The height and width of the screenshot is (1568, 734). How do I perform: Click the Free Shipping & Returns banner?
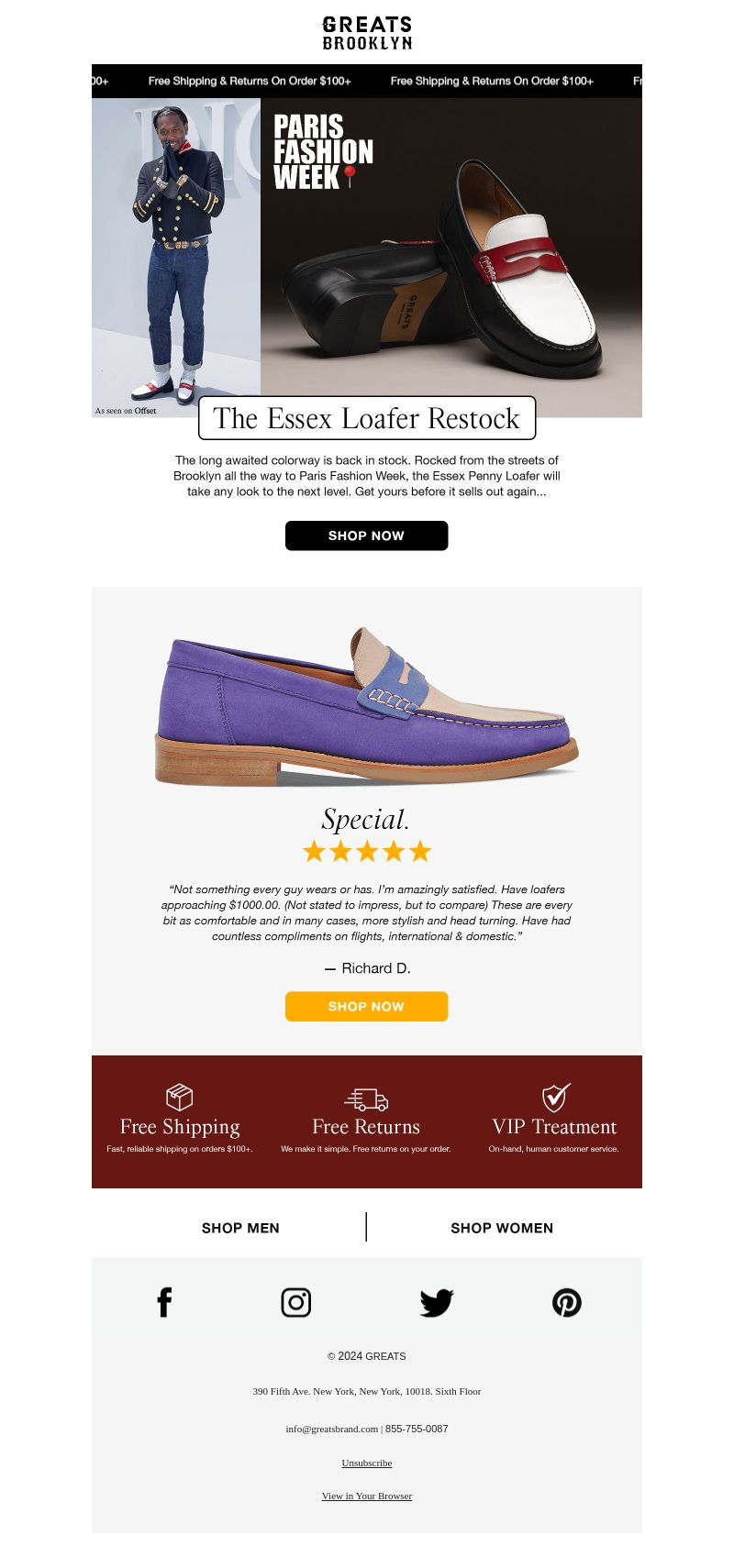(367, 81)
